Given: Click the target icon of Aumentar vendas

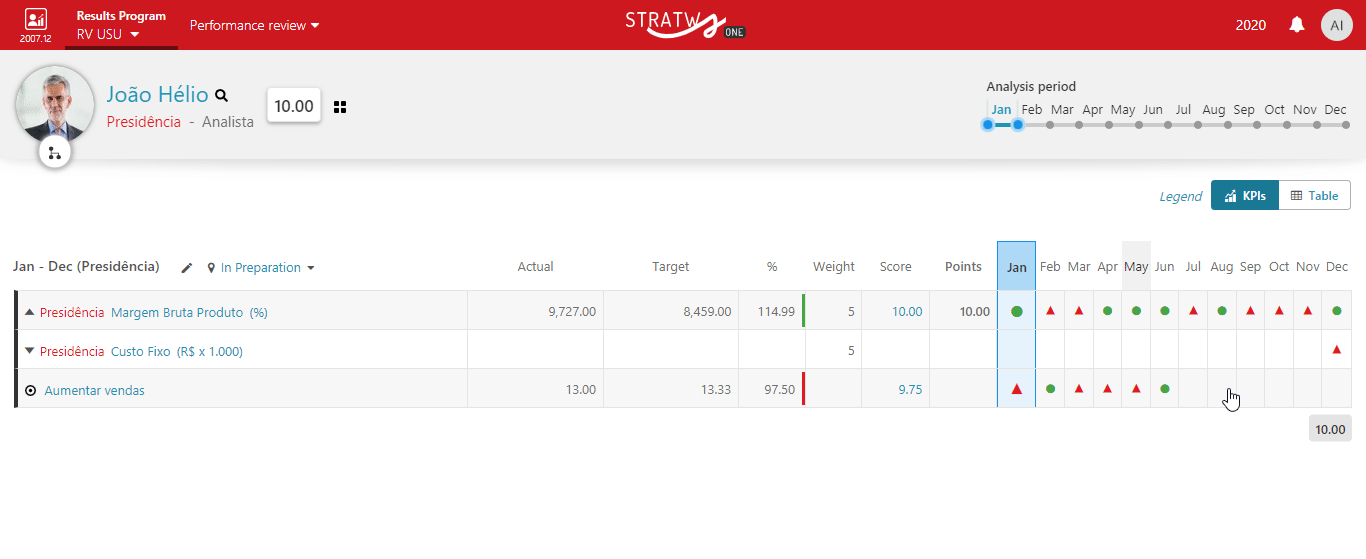Looking at the screenshot, I should pos(30,390).
